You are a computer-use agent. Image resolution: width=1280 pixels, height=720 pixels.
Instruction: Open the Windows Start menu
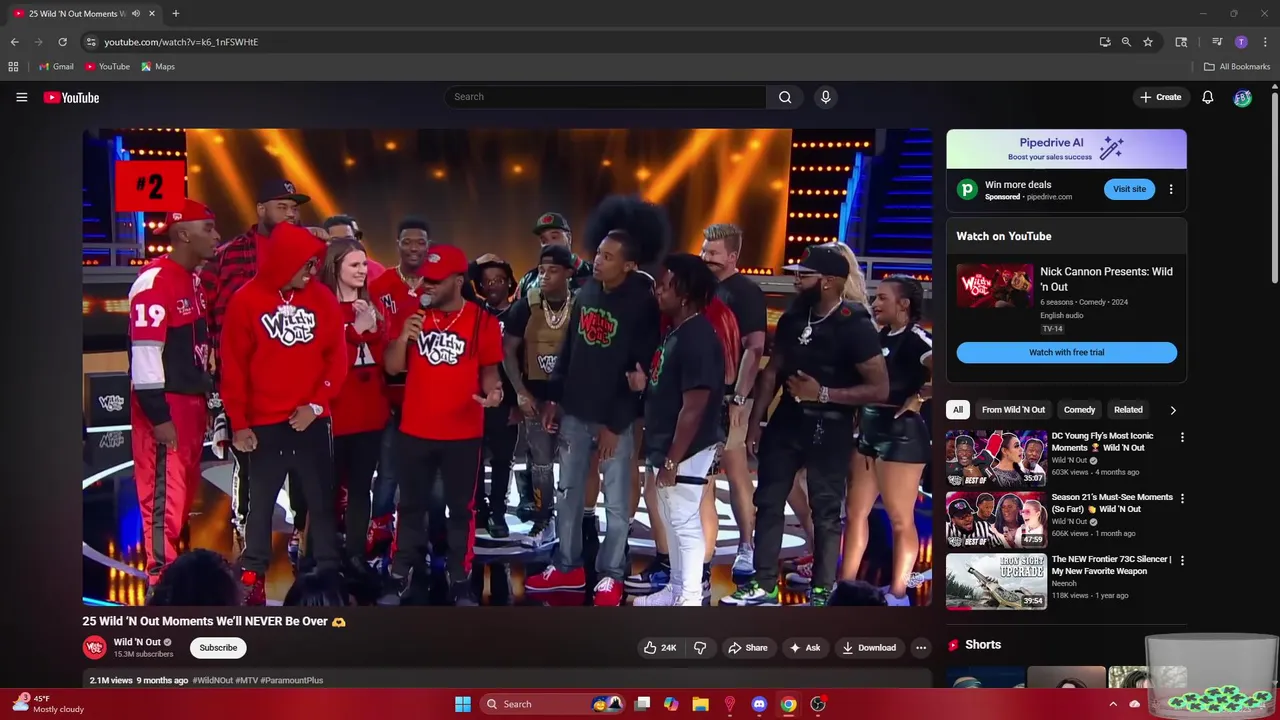click(x=463, y=704)
